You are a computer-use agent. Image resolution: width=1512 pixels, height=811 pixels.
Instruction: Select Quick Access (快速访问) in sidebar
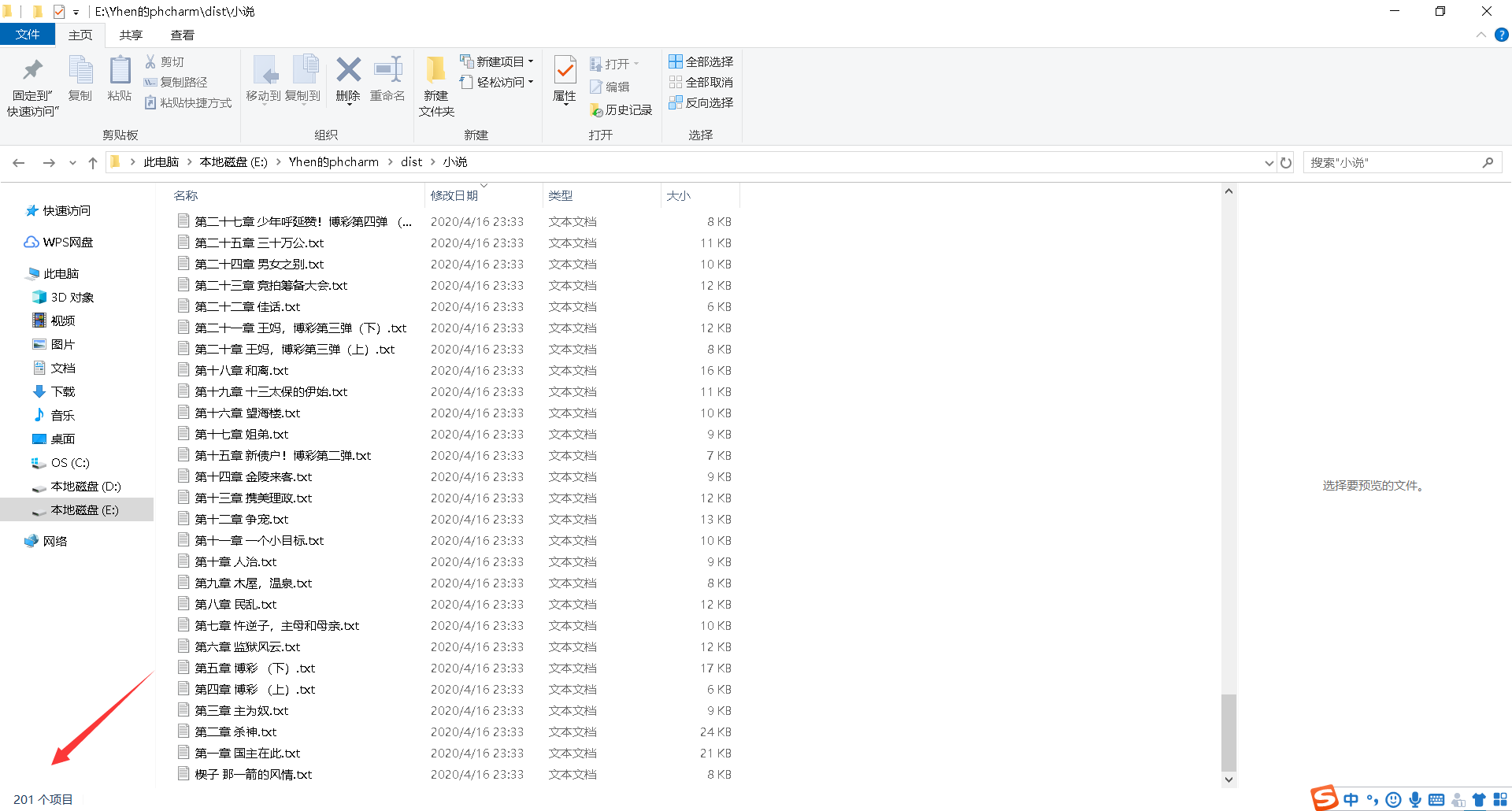[58, 210]
